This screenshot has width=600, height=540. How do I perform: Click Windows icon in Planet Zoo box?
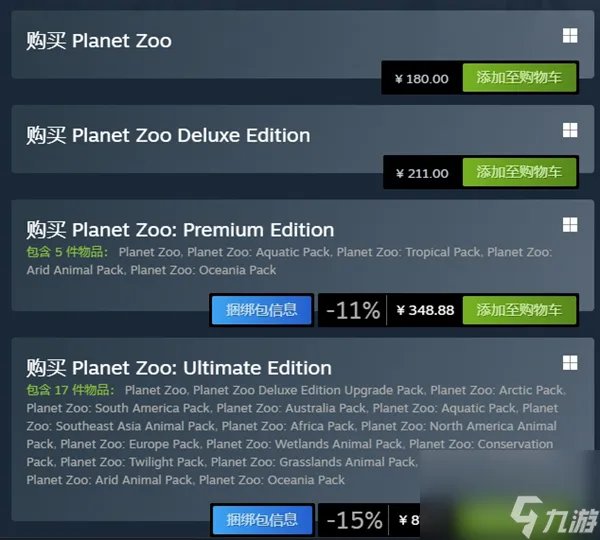(570, 37)
